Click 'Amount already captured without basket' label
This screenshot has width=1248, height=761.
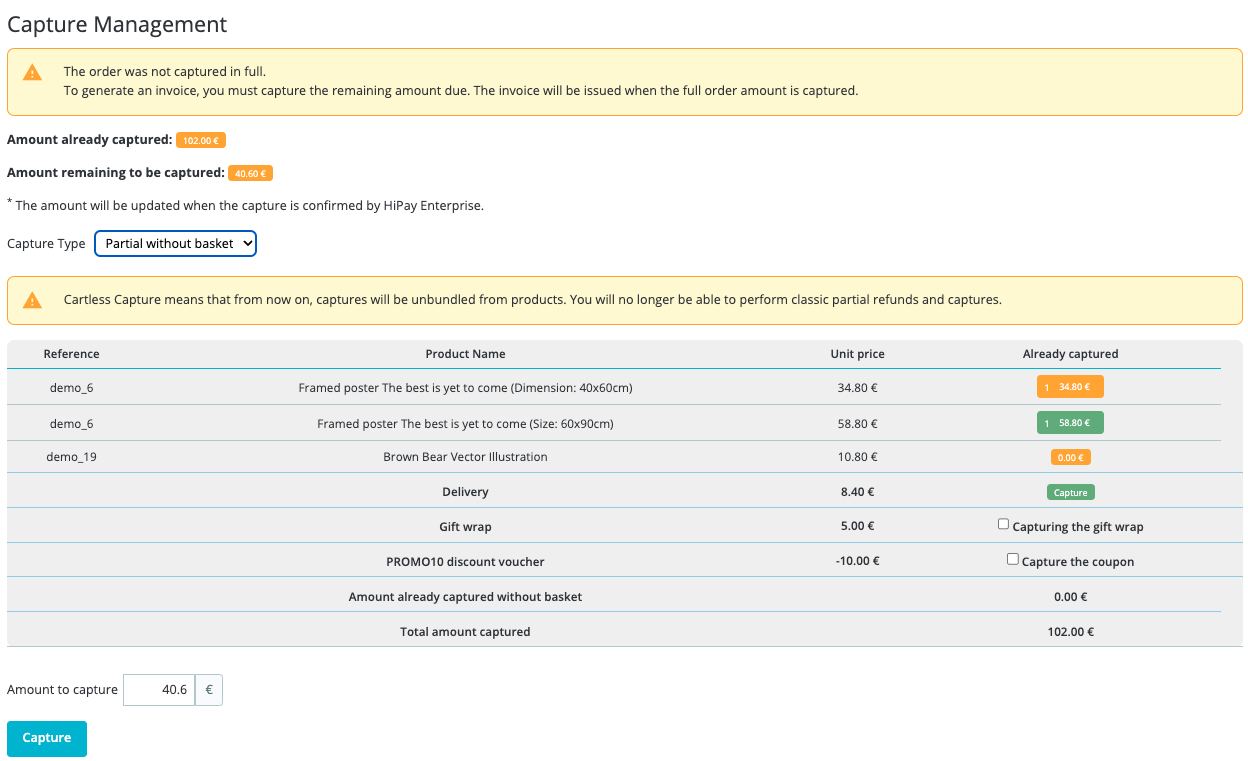click(x=465, y=597)
